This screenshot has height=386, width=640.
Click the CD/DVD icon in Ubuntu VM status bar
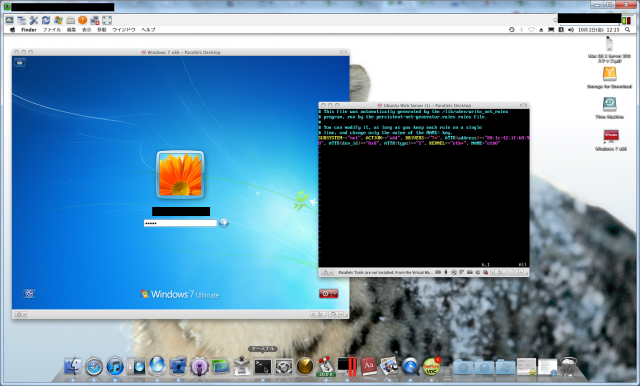coord(454,272)
